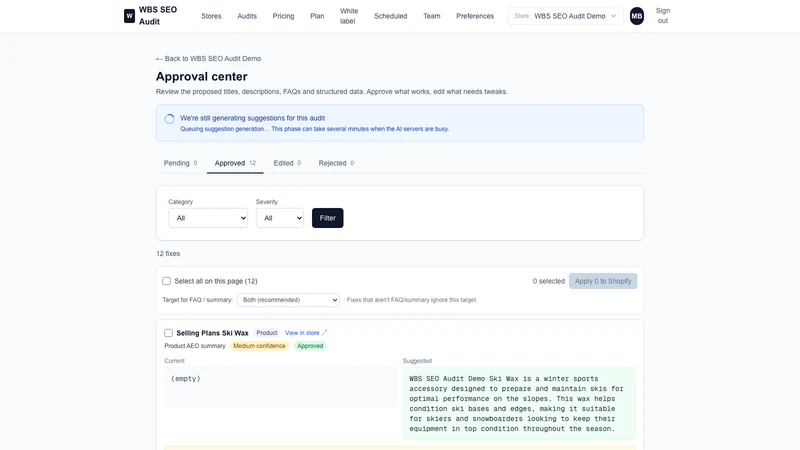800x450 pixels.
Task: Select the Approved tab
Action: (235, 163)
